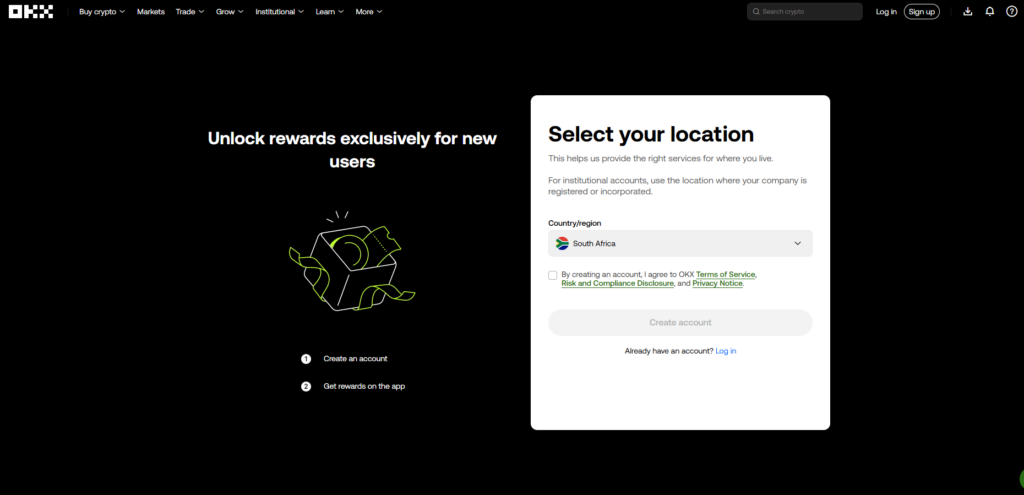Click the OKX logo

(x=31, y=12)
